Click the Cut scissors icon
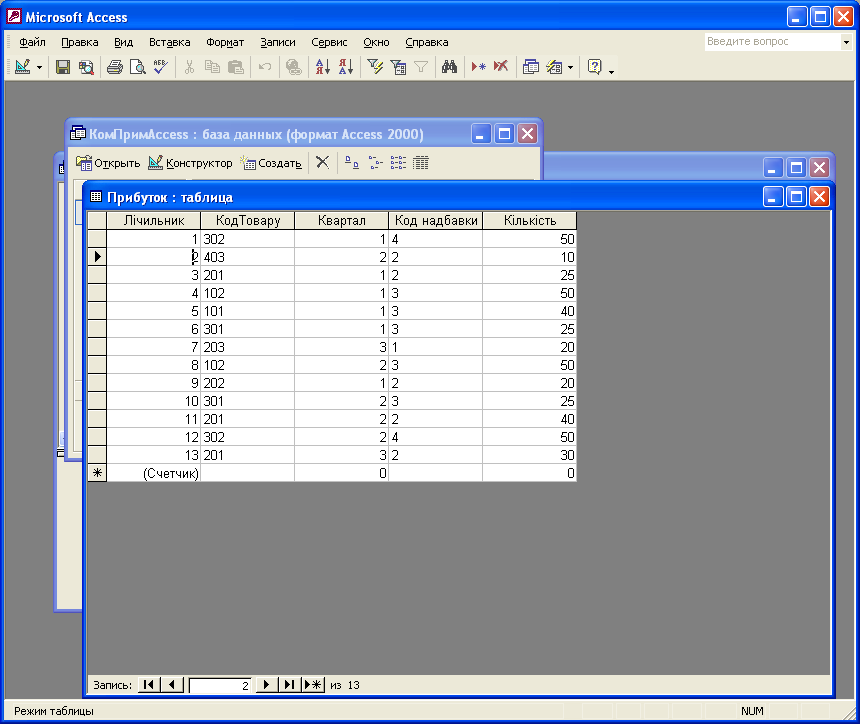 click(x=189, y=67)
